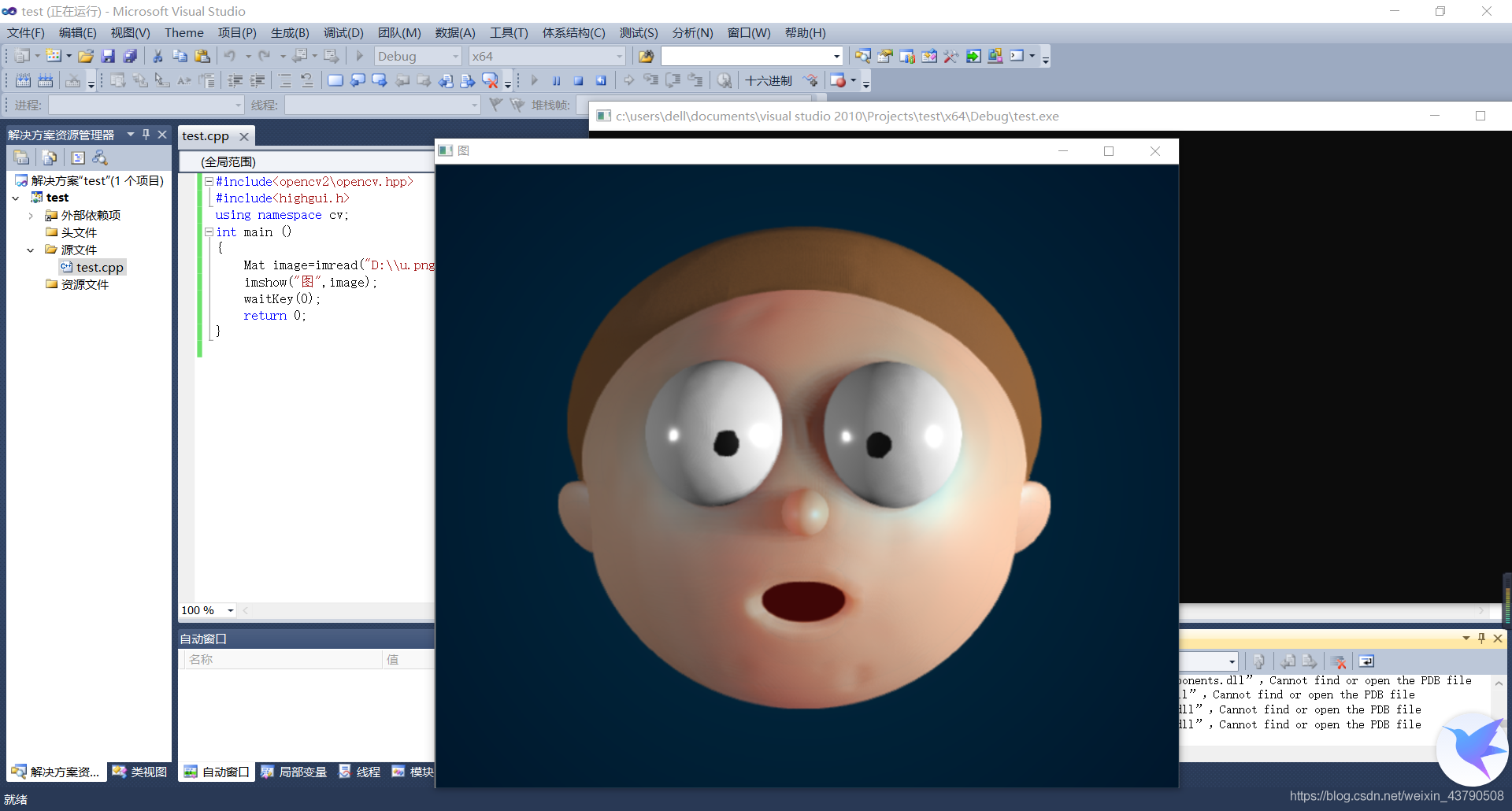Switch to the test.cpp editor tab
Viewport: 1512px width, 811px height.
206,136
